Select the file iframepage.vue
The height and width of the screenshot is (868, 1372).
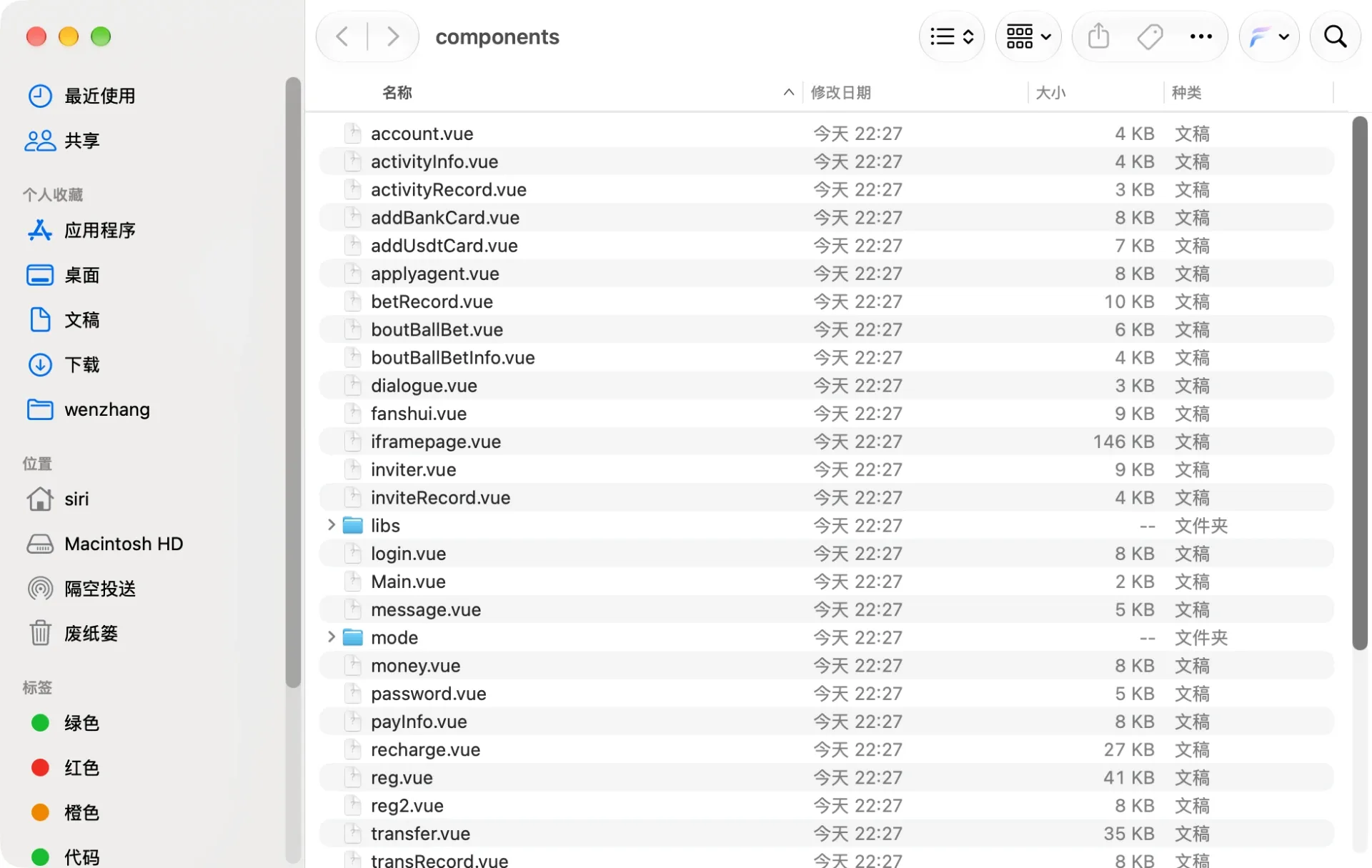click(826, 442)
